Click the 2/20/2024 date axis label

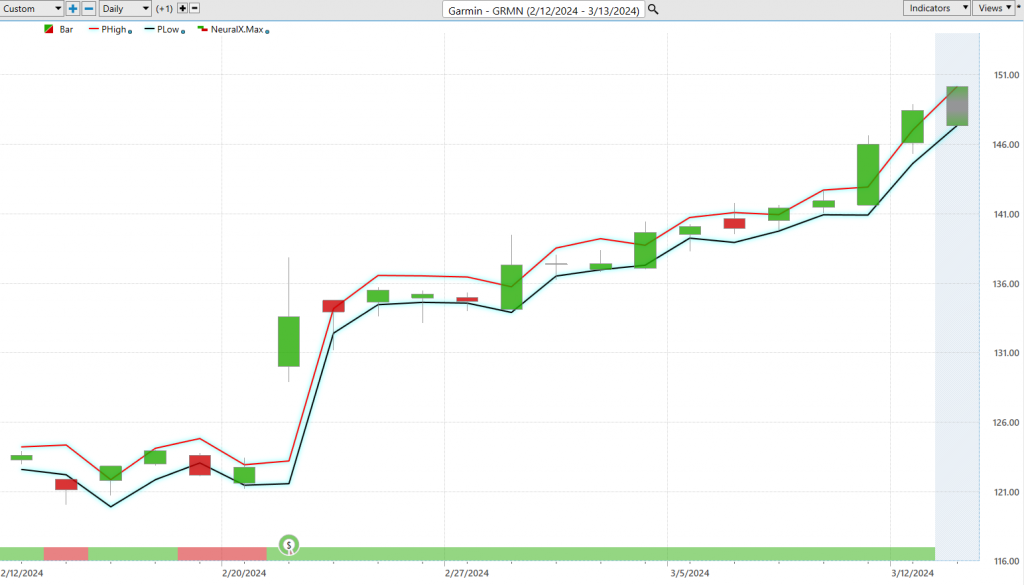(x=244, y=573)
